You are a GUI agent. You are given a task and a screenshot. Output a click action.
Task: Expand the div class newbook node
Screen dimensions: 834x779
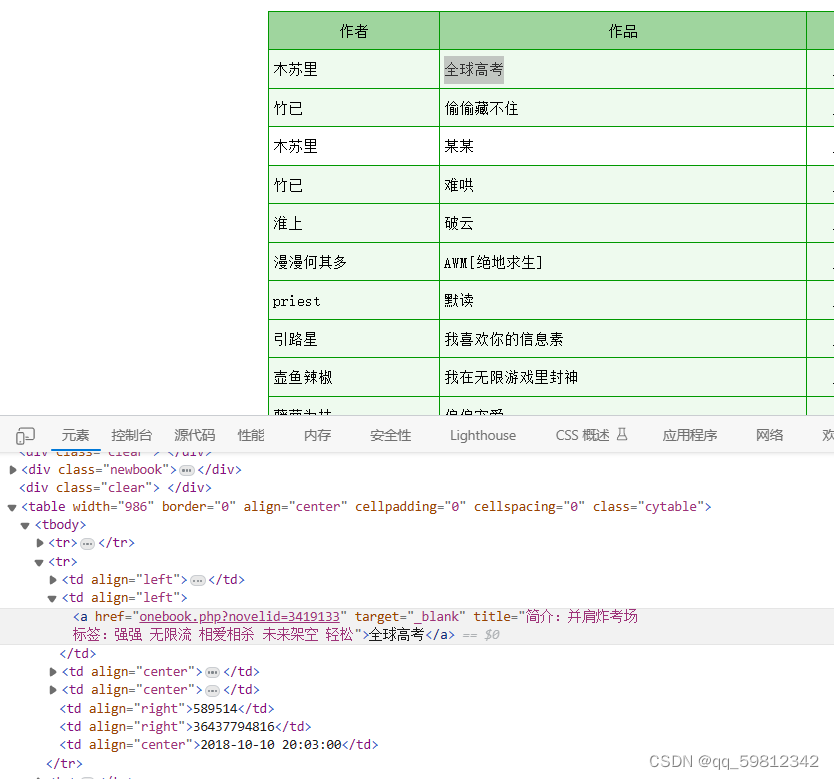tap(13, 470)
